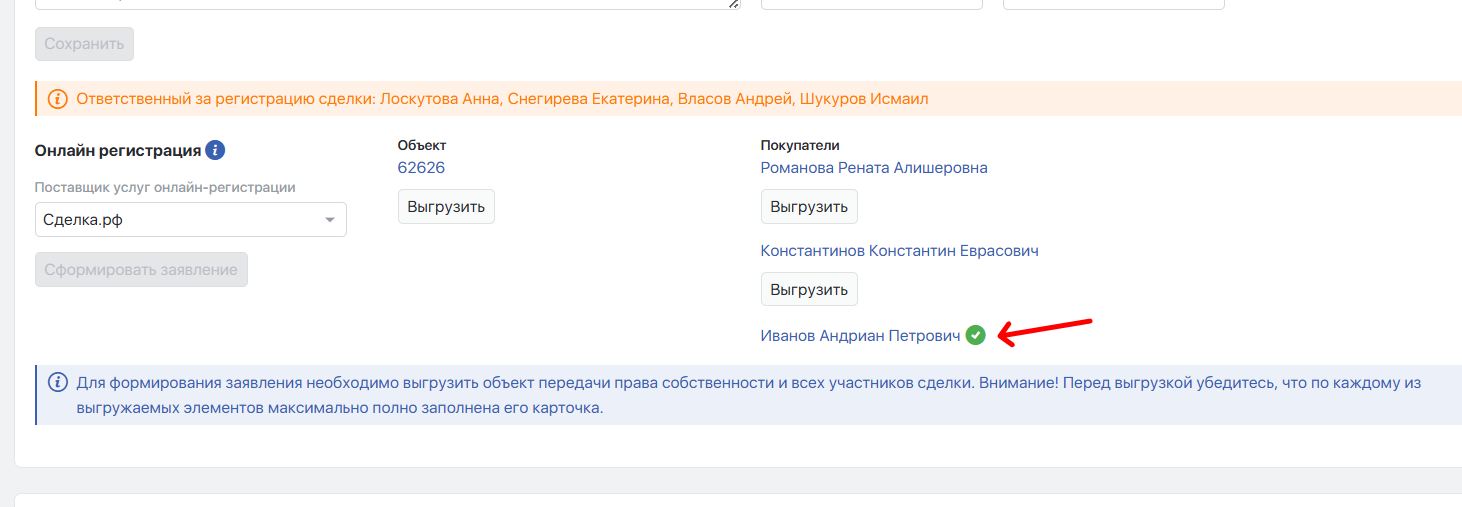1462x507 pixels.
Task: Open buyer Константинов Константин Еврасович
Action: click(x=899, y=251)
